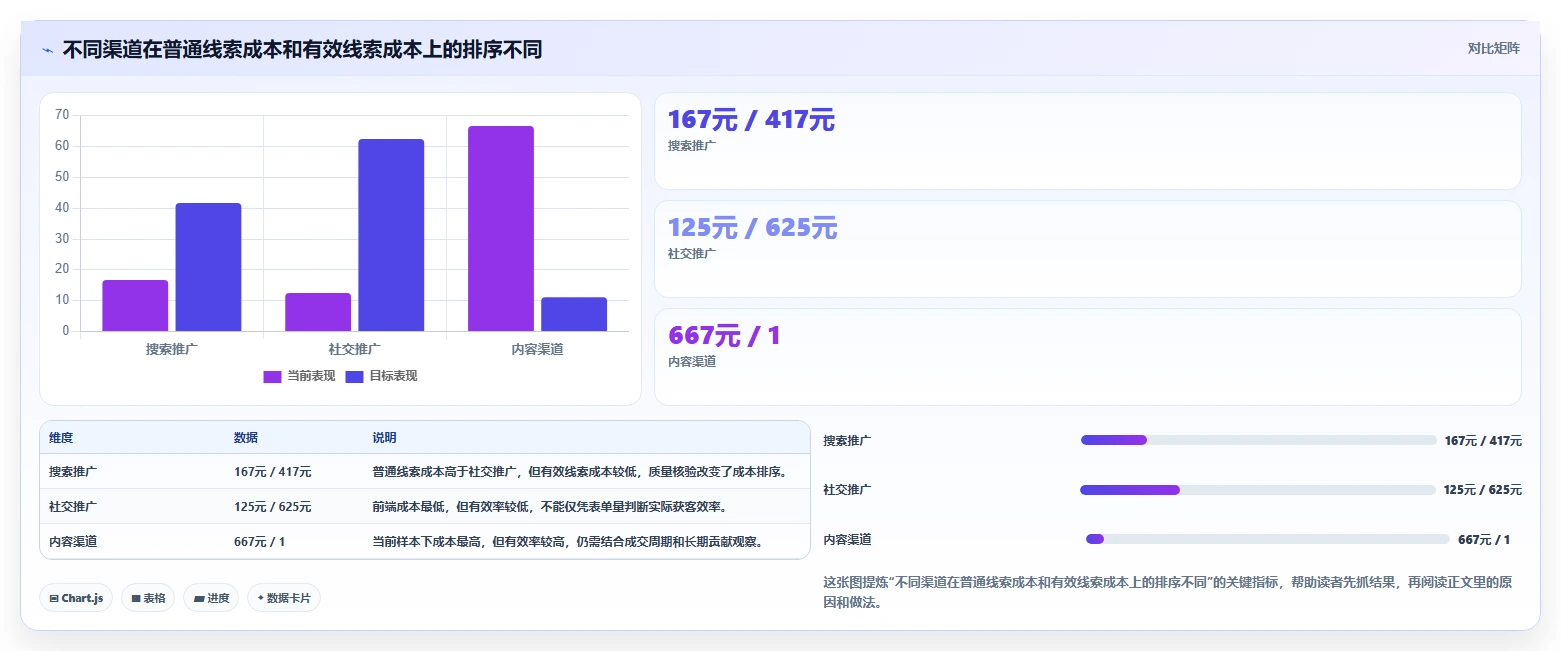The image size is (1561, 651).
Task: Click the header title 不同渠道在普通线索成本…排序不同
Action: 302,49
